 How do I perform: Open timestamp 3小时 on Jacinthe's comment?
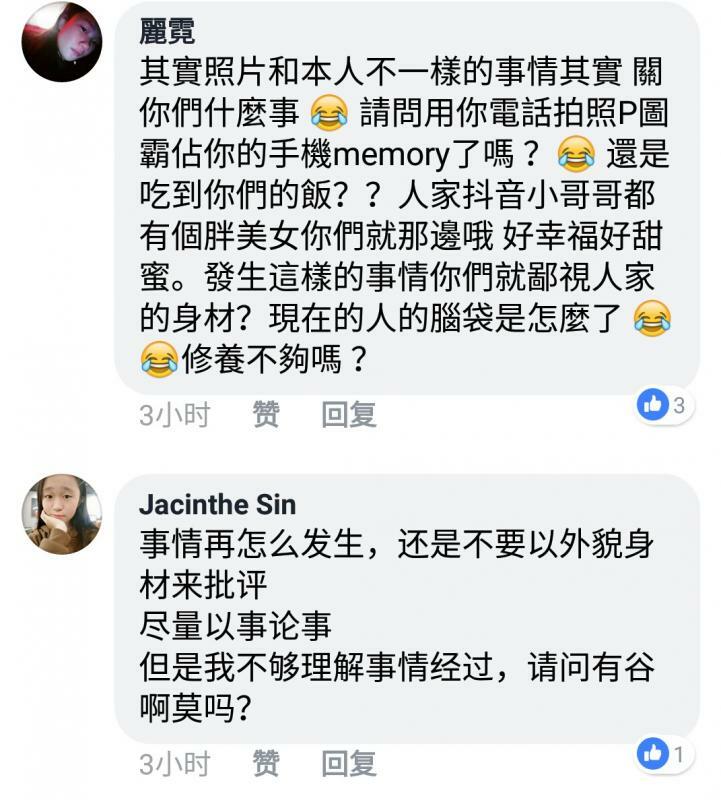(175, 764)
